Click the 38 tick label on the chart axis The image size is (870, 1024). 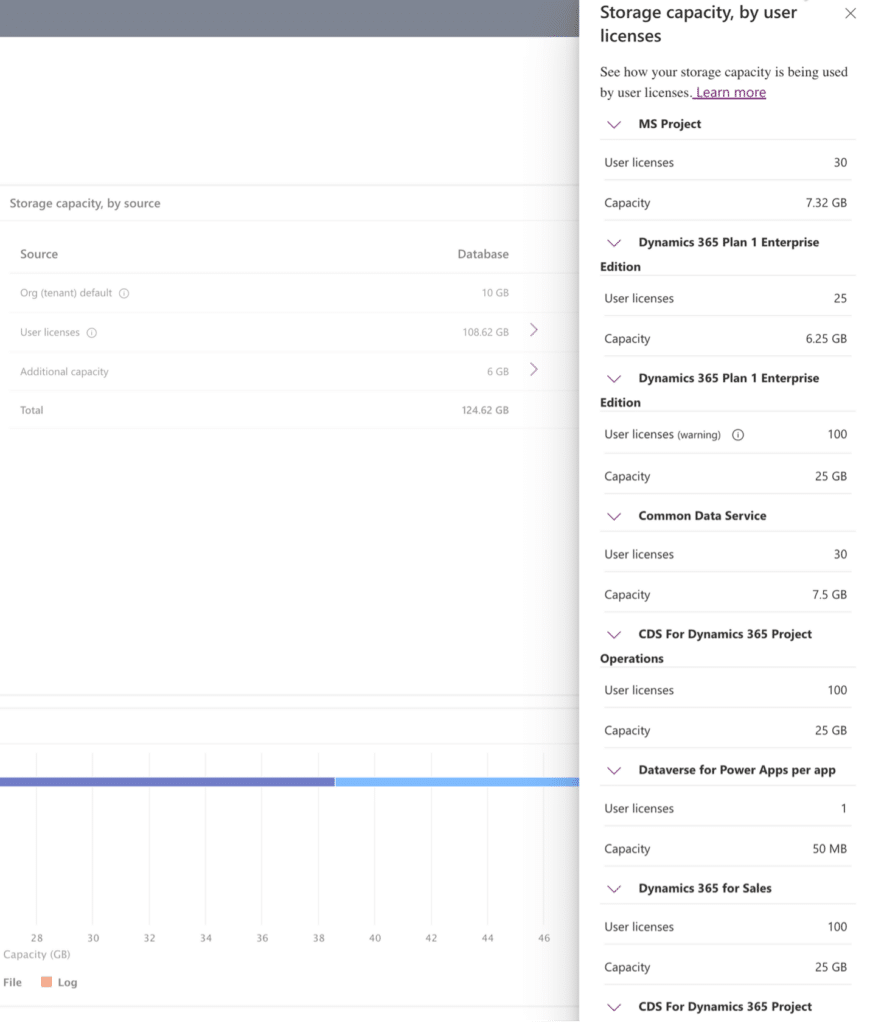pos(319,938)
